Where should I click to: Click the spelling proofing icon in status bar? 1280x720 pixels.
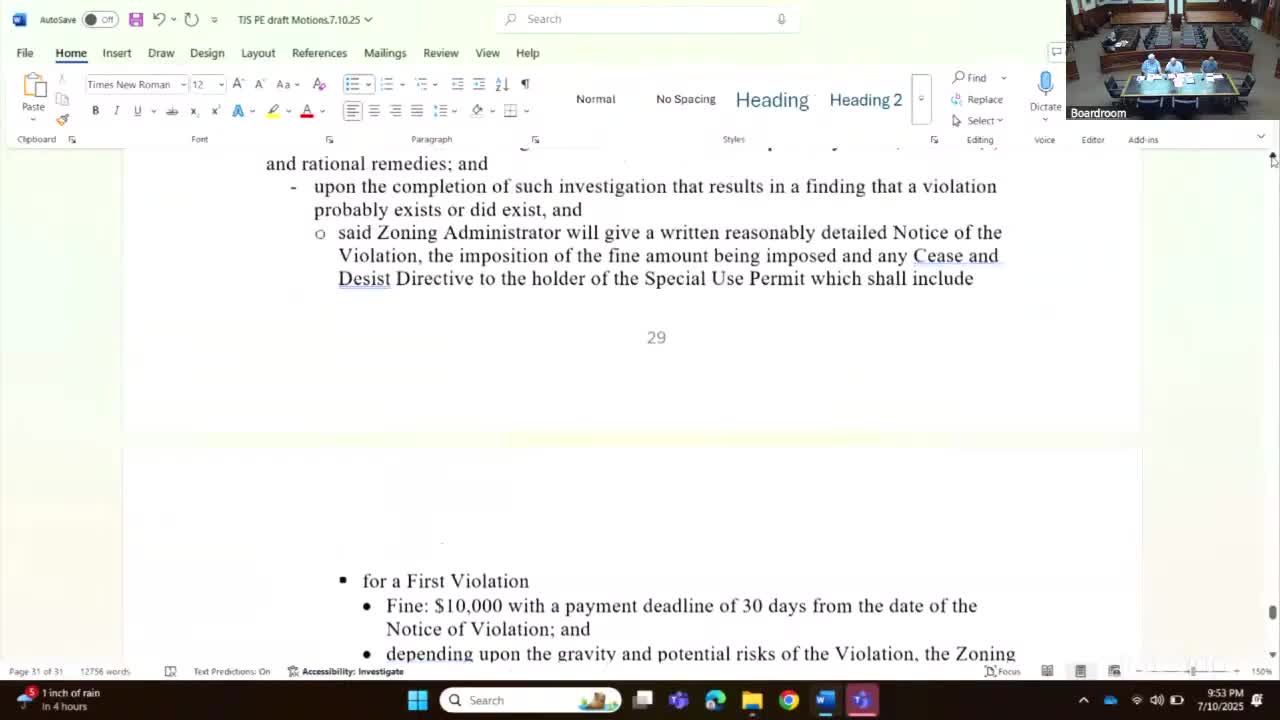(x=170, y=671)
